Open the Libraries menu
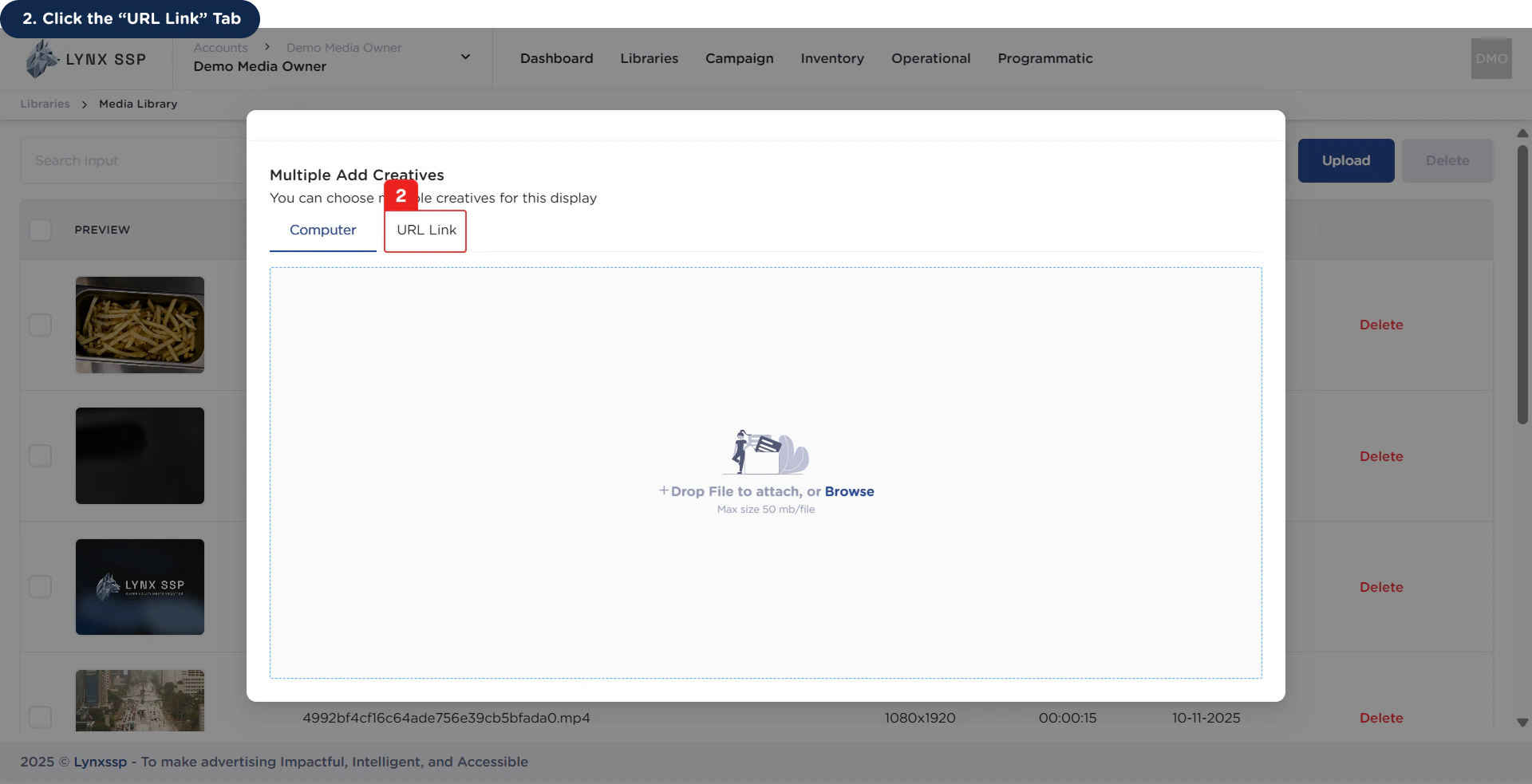 click(649, 58)
